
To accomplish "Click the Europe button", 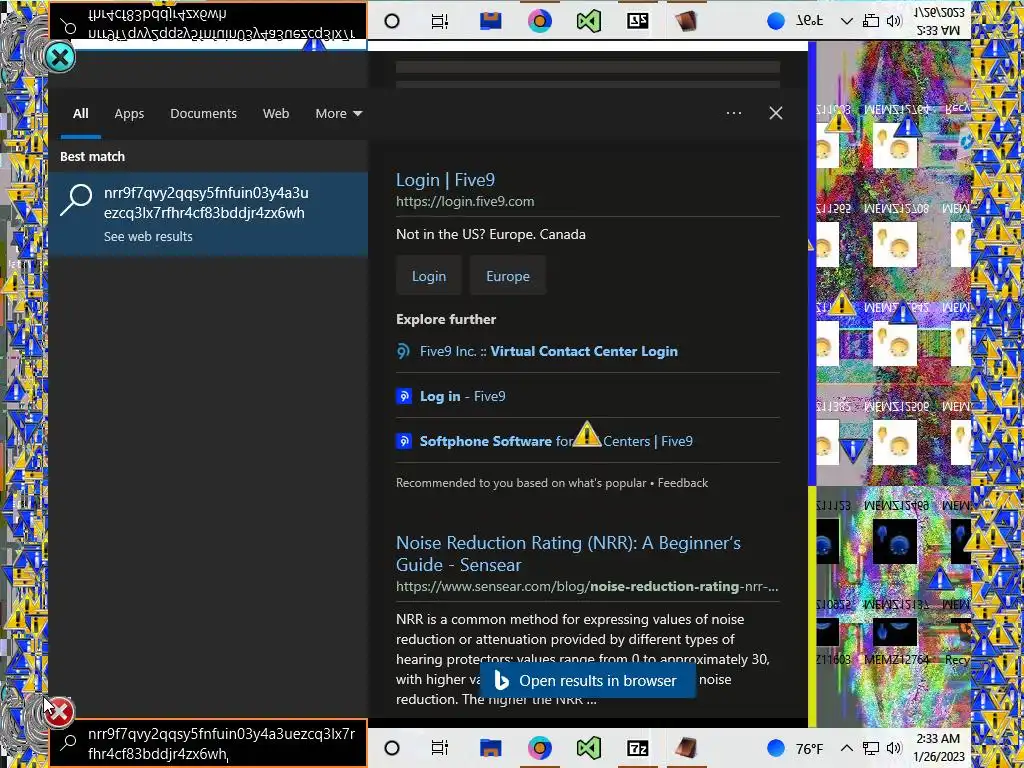I will [x=507, y=276].
